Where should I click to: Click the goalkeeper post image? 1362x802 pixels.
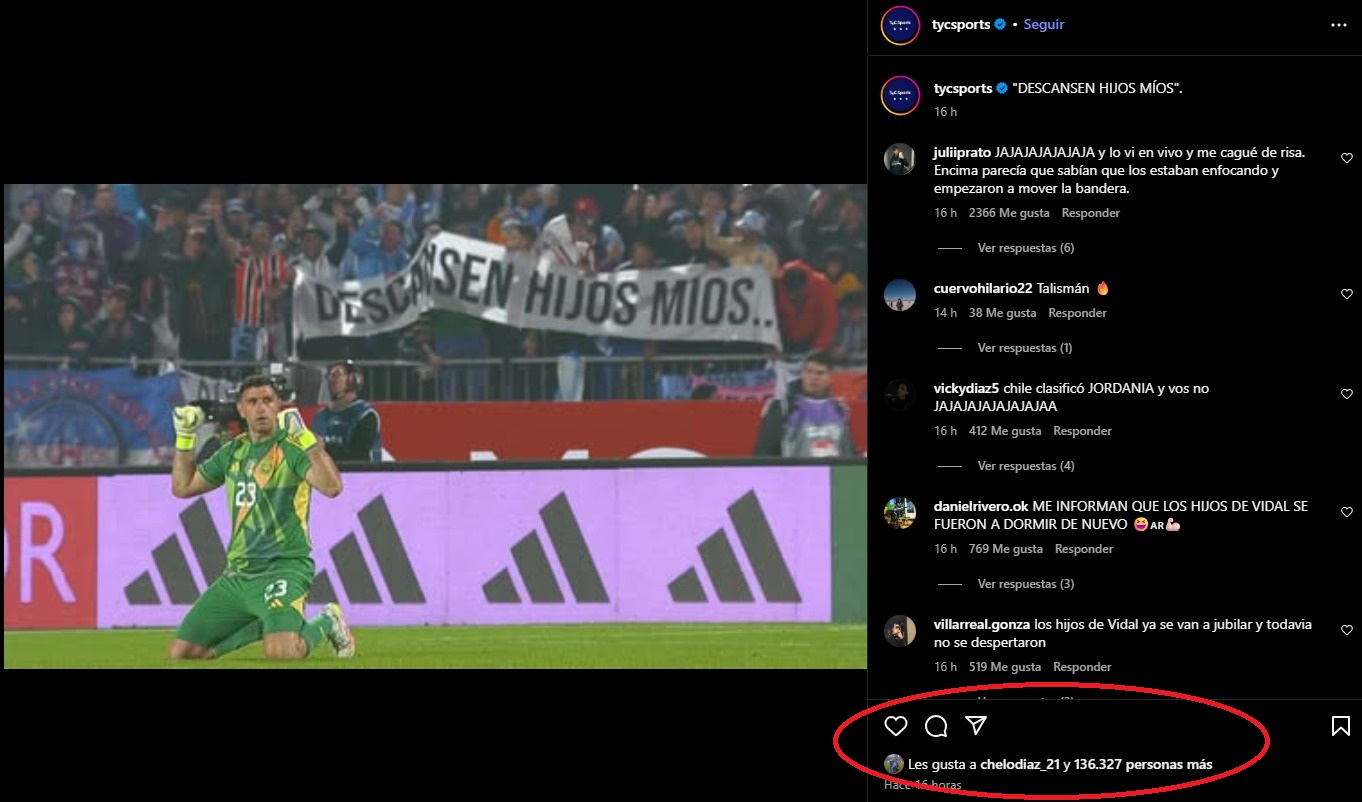[x=435, y=426]
